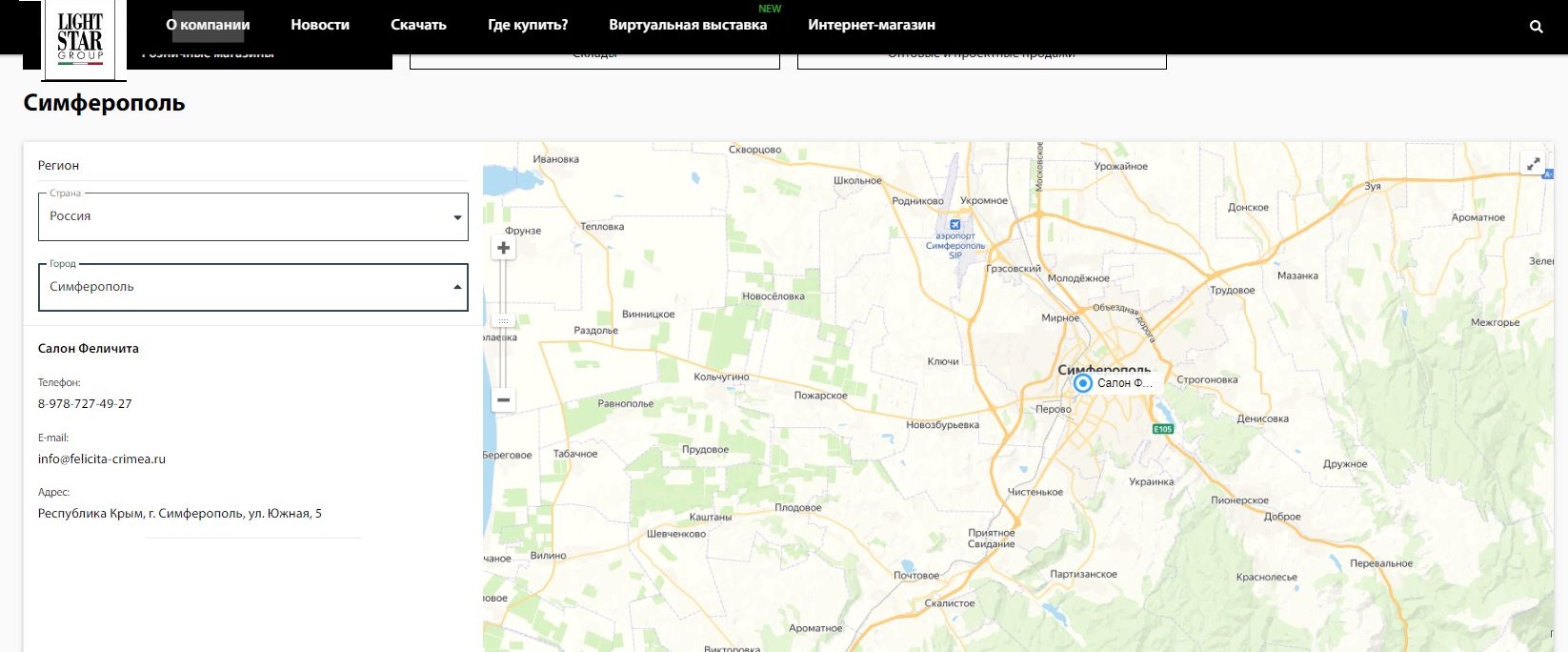Click the arrow of the Город combo box
Screen dimensions: 1568x652
pos(457,287)
